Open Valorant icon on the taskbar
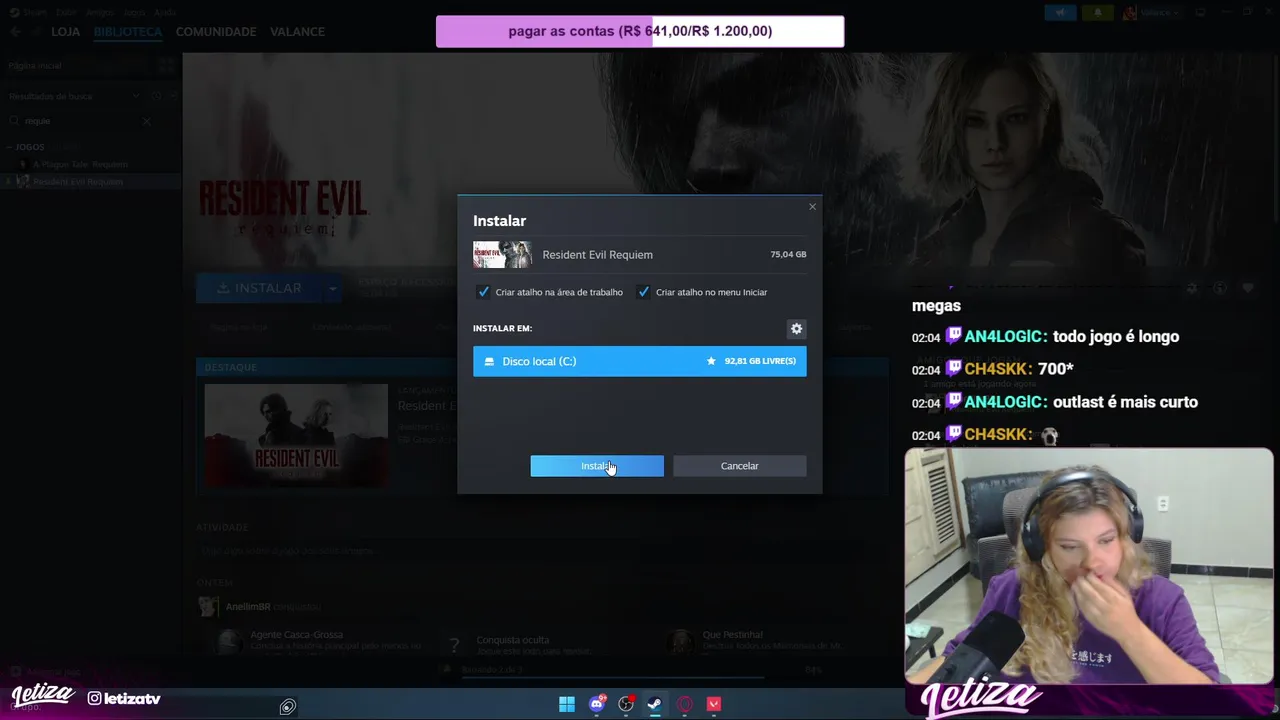This screenshot has height=720, width=1280. coord(714,704)
